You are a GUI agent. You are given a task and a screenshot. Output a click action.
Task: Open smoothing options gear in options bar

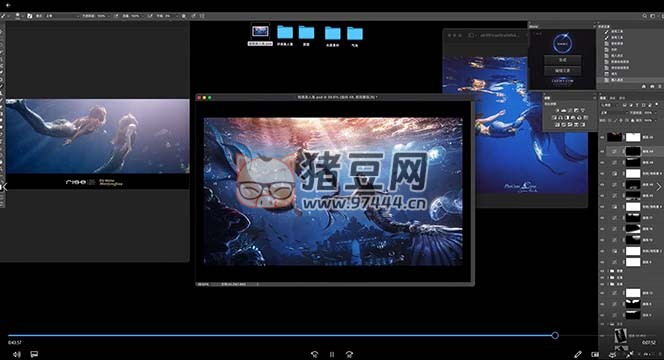[x=183, y=16]
